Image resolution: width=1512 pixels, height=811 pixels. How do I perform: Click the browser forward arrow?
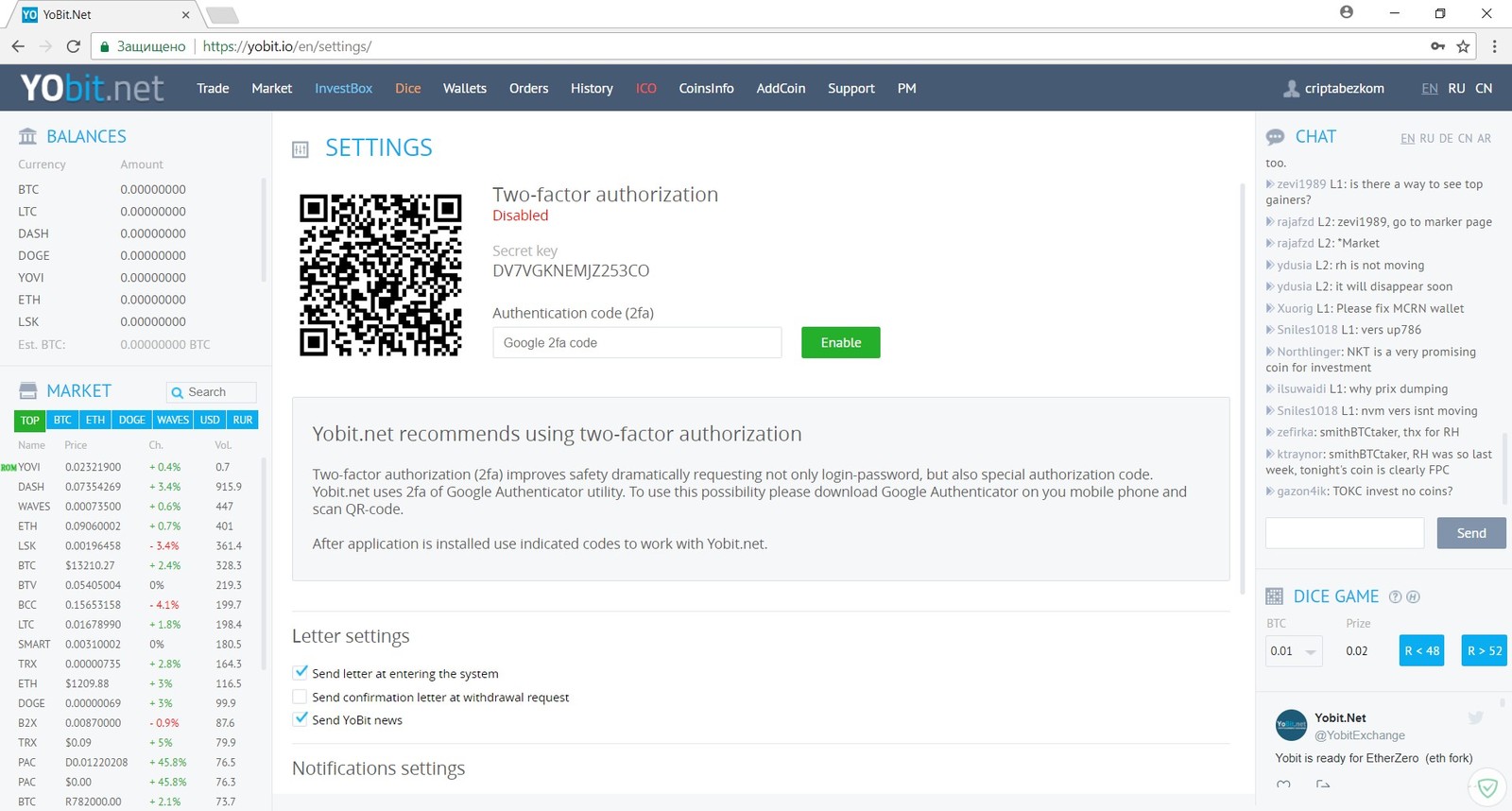[x=45, y=46]
